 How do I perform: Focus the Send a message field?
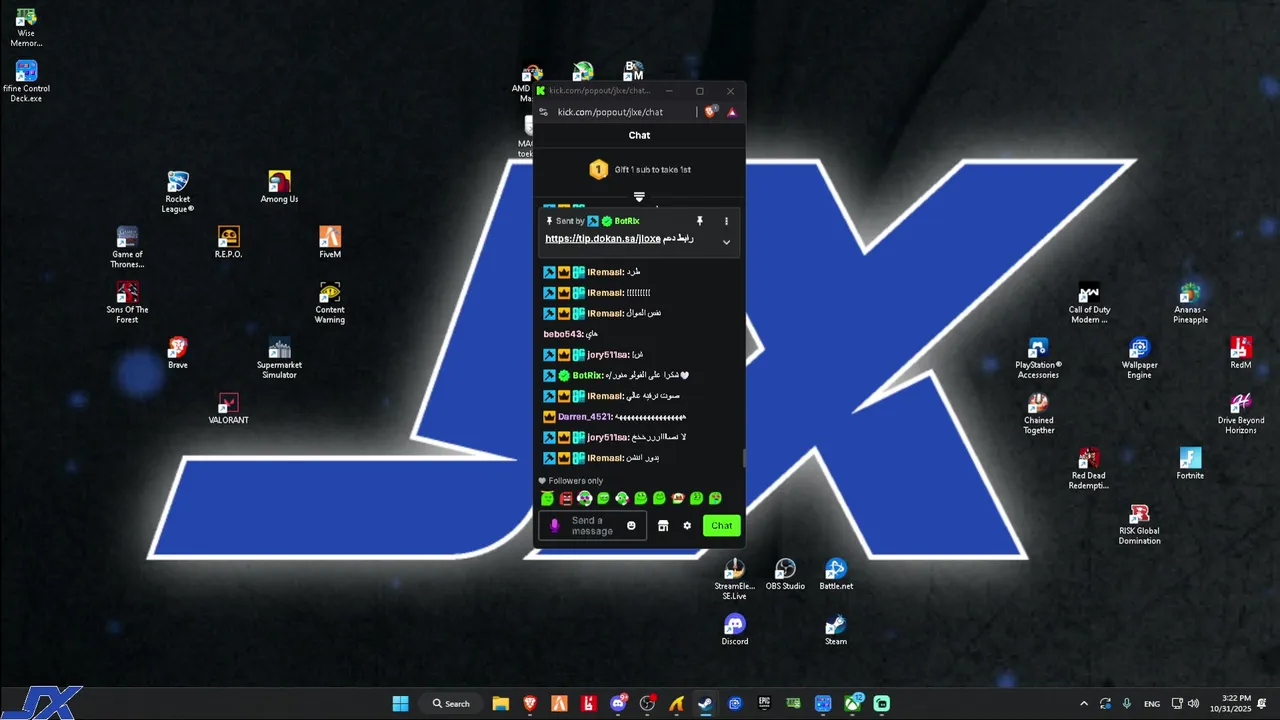point(592,526)
